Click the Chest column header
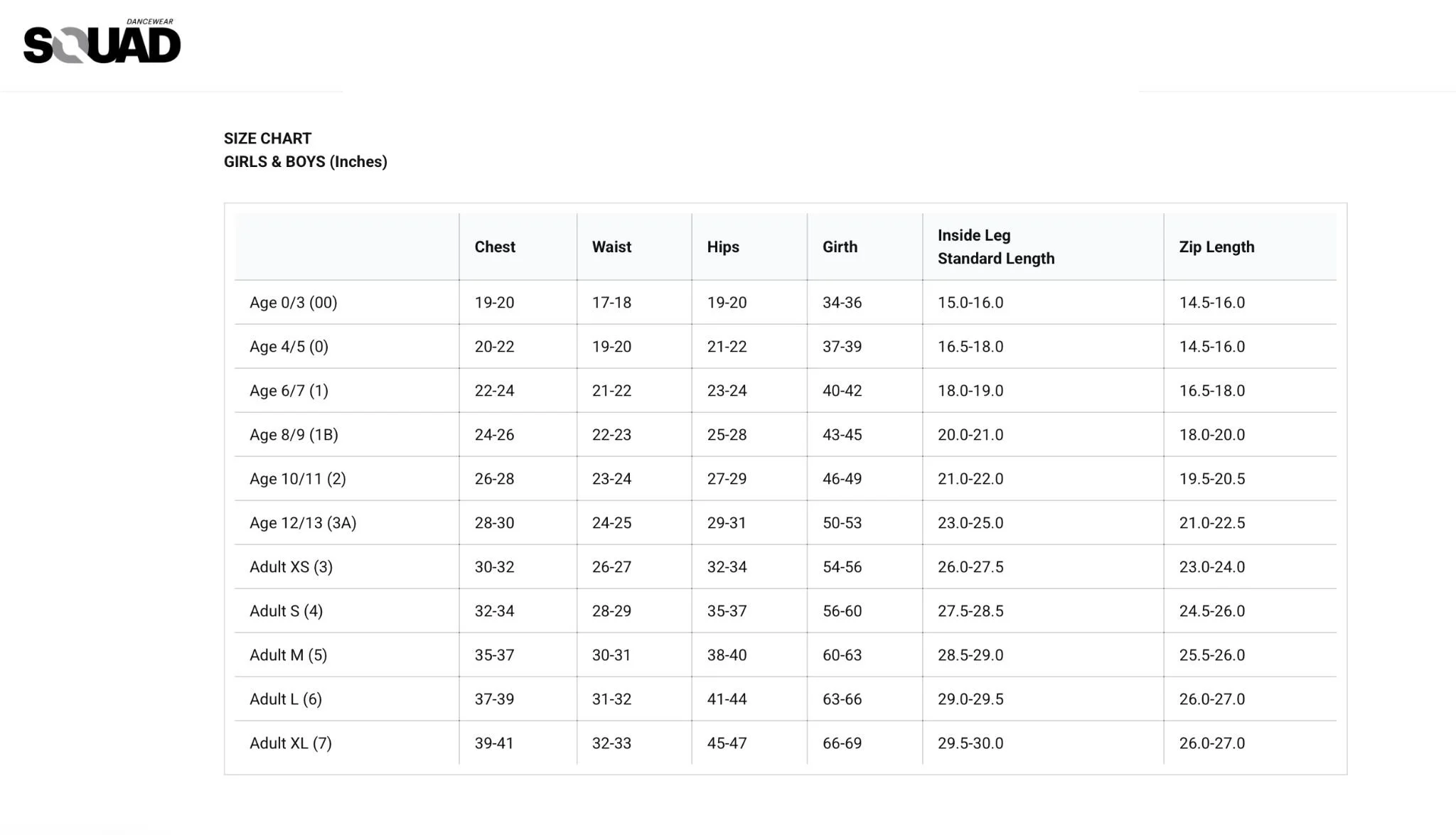Viewport: 1456px width, 835px height. (x=495, y=247)
